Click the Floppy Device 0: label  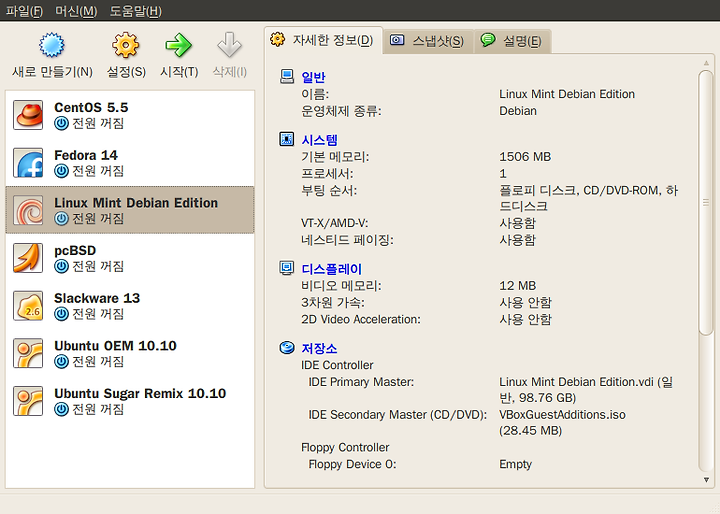352,464
